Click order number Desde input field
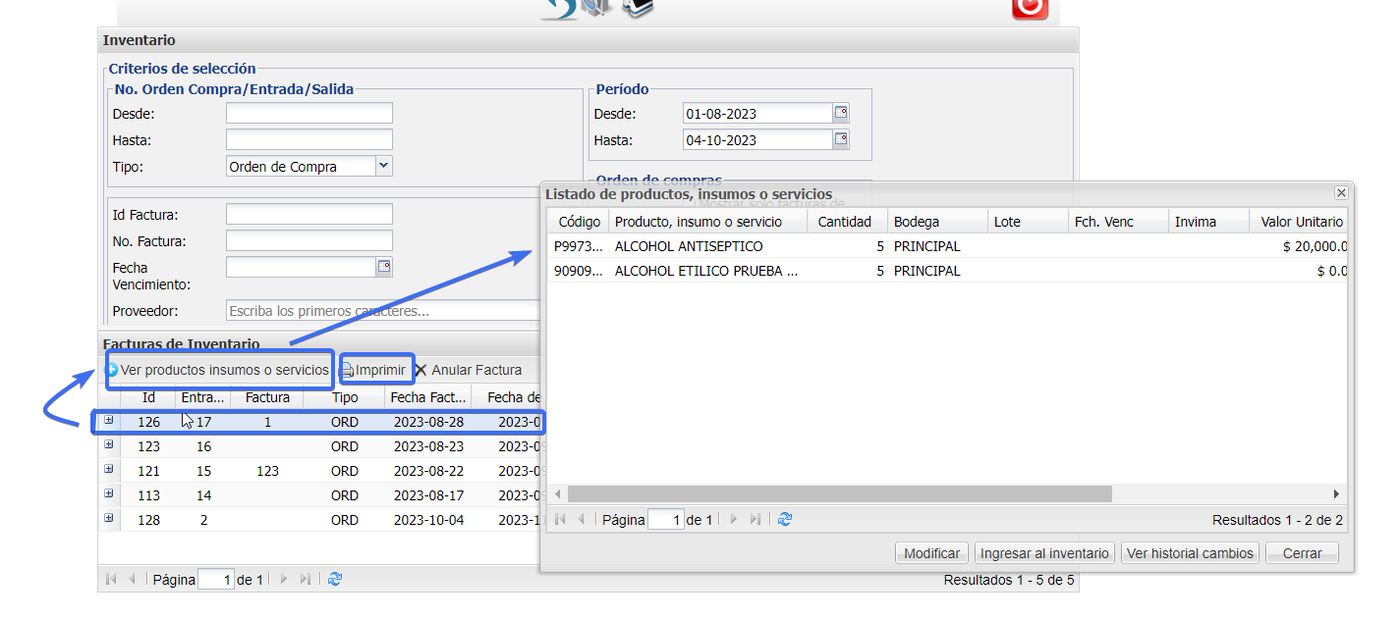The height and width of the screenshot is (620, 1400). click(x=309, y=113)
